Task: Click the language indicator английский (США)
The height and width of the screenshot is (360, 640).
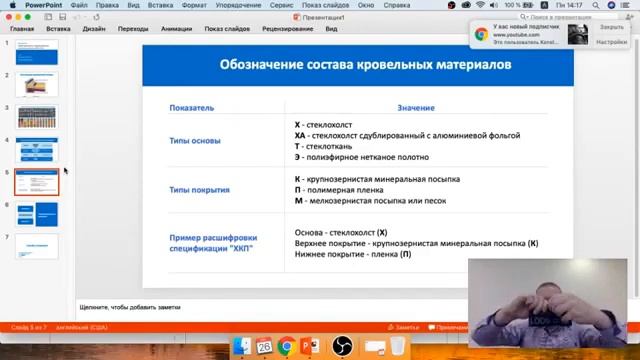Action: 82,327
